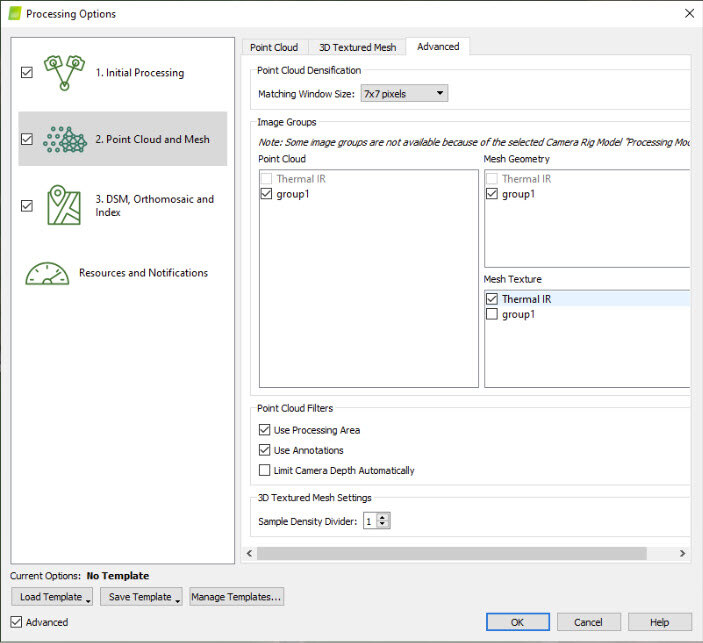Click the Sample Density Divider spinner arrows
703x643 pixels.
pos(384,521)
